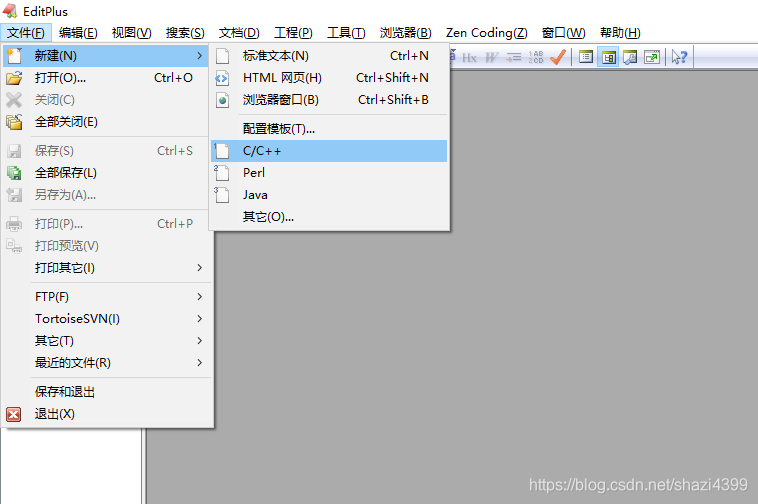Click the context help pointer icon
The height and width of the screenshot is (504, 758).
click(679, 58)
